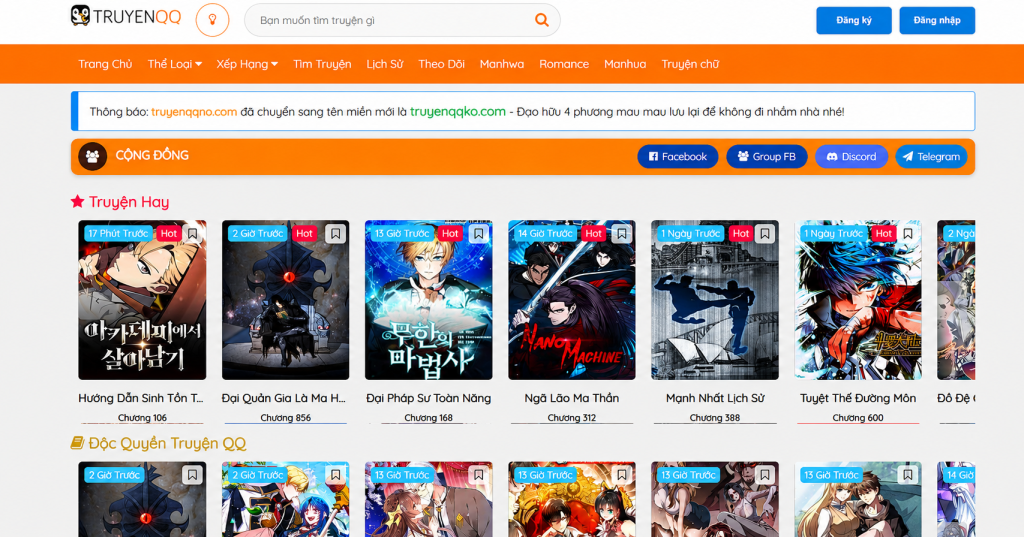Viewport: 1024px width, 537px height.
Task: Click the book icon beside Độc Quyền
Action: click(x=77, y=443)
